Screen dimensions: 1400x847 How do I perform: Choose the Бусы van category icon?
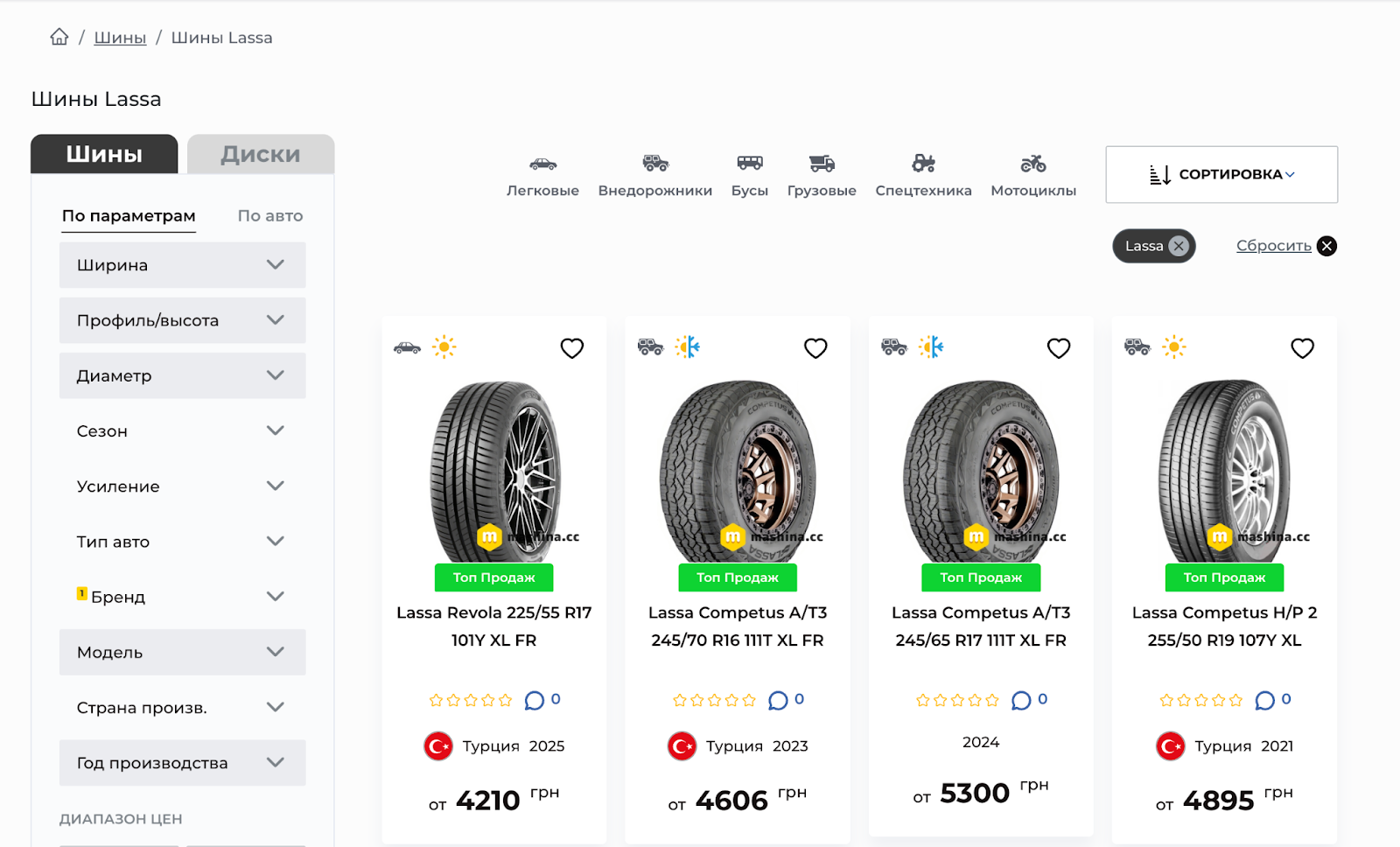749,164
